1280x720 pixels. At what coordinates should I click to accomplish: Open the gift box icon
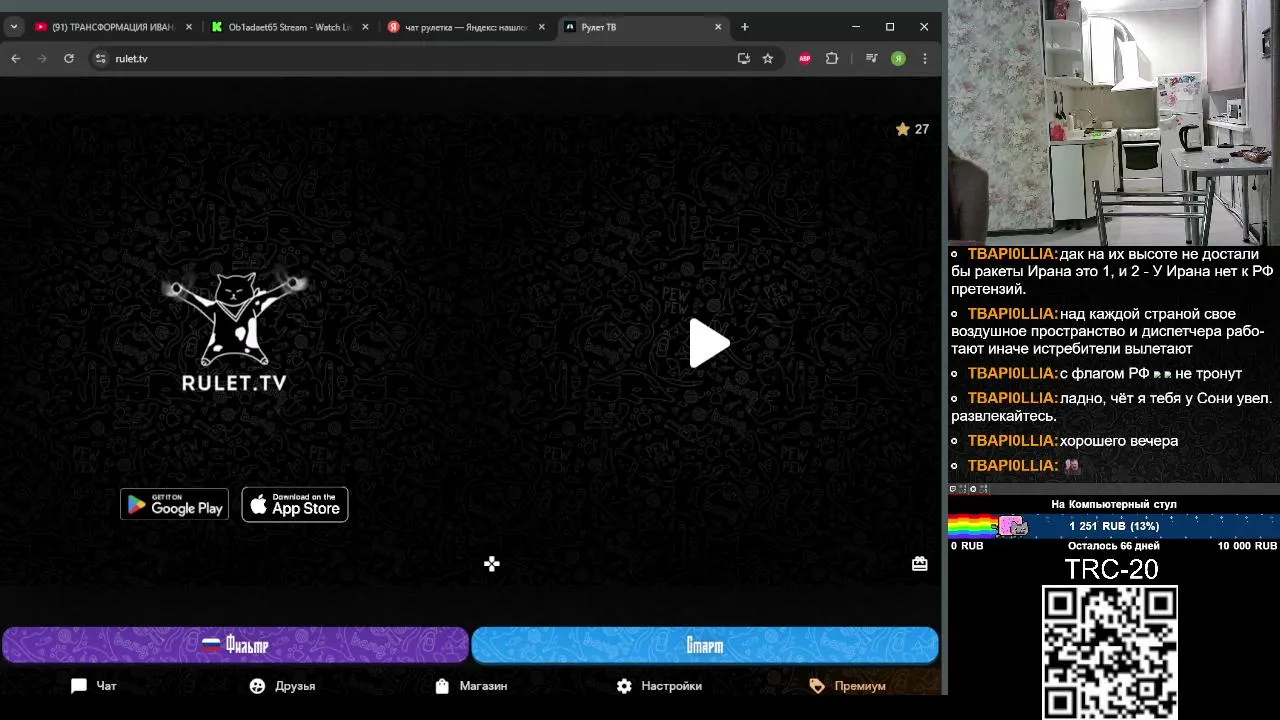[x=920, y=564]
